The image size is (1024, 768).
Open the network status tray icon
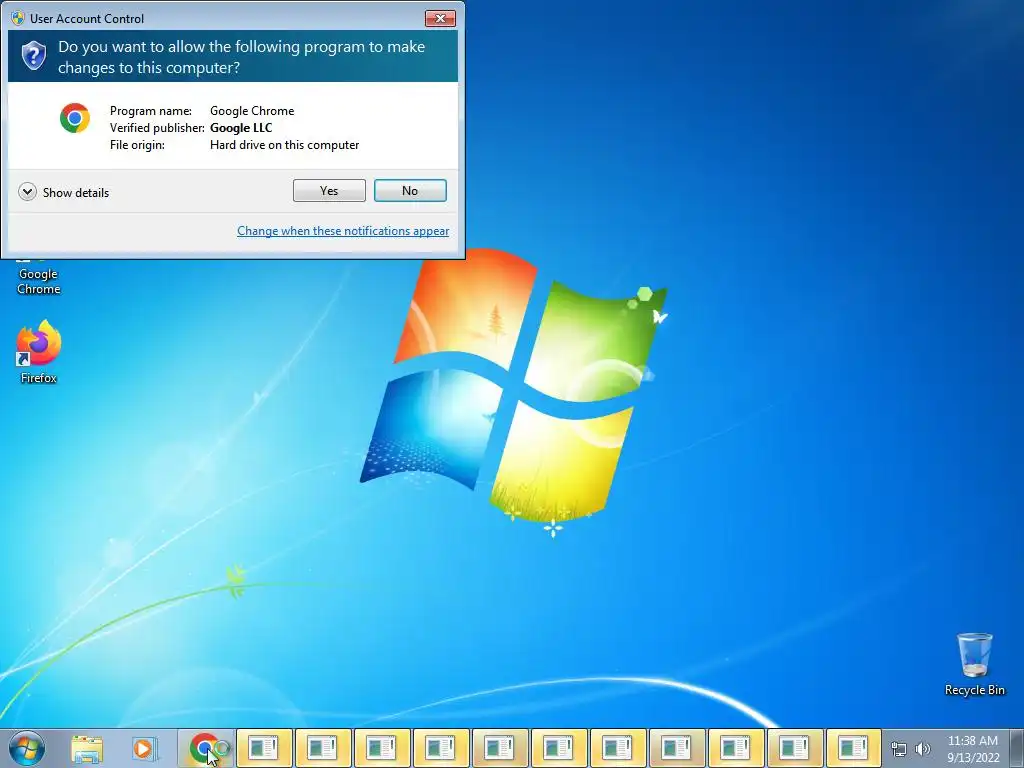click(x=899, y=749)
